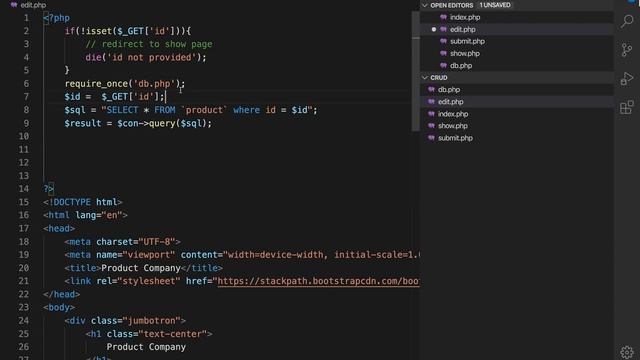640x360 pixels.
Task: Click PHP icon beside db.php in Open Editors
Action: coord(444,65)
